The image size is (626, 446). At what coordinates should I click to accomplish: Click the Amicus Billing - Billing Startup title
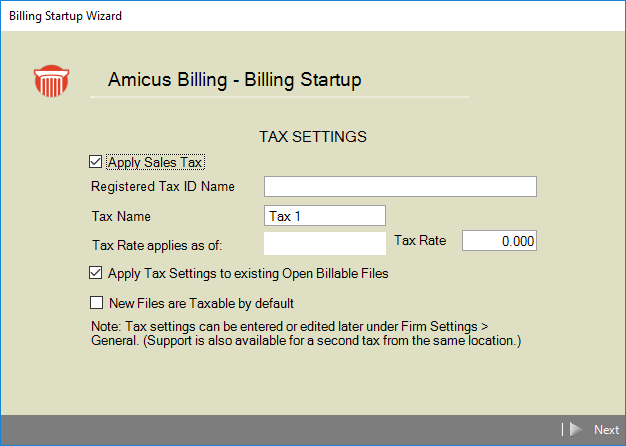click(234, 79)
